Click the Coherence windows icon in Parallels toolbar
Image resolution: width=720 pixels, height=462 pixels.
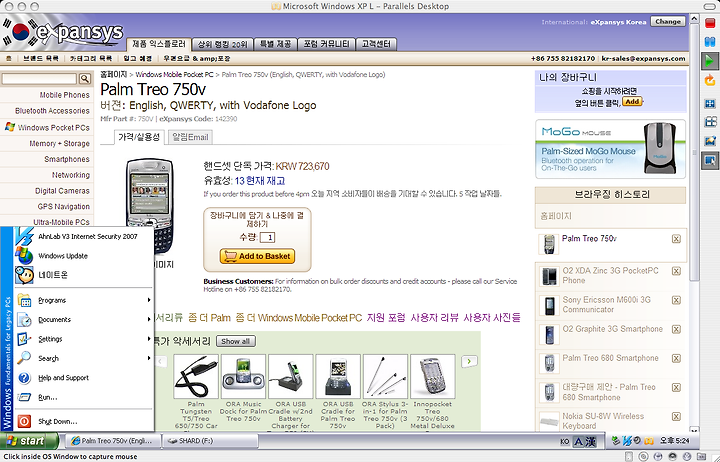710,122
